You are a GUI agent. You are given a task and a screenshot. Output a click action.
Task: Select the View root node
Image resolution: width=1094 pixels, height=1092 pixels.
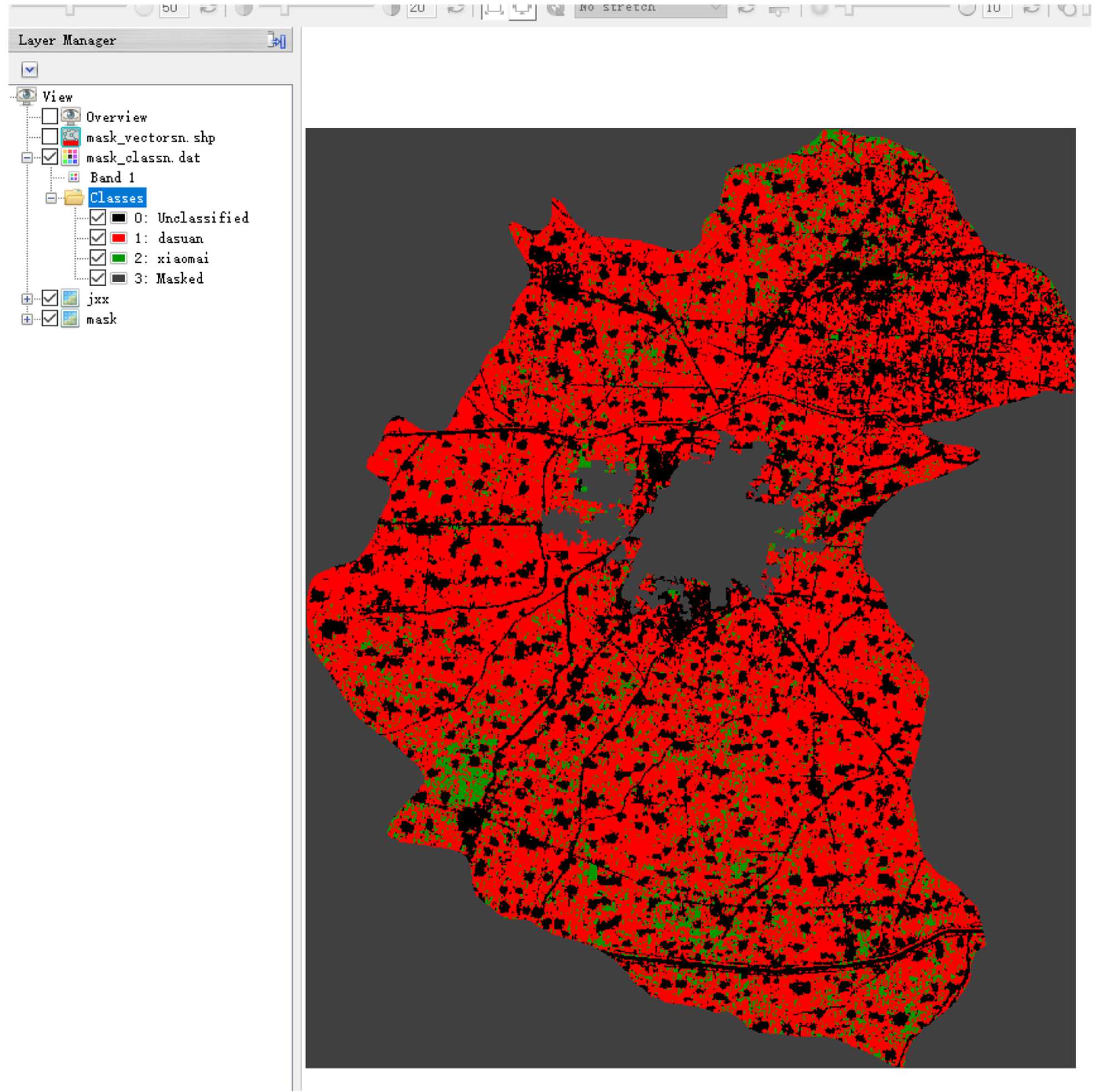click(x=57, y=97)
